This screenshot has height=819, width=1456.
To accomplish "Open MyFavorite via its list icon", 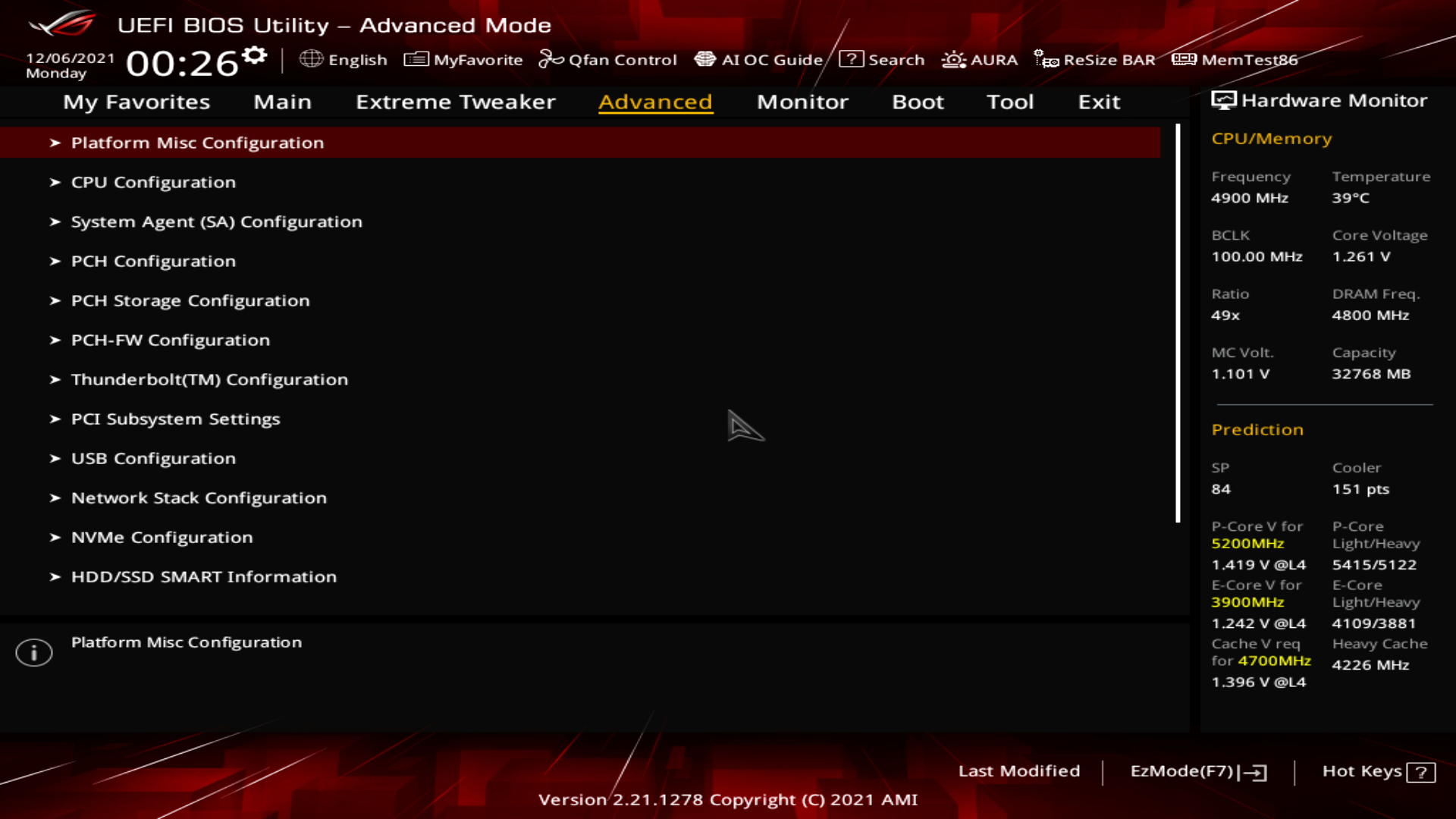I will point(416,59).
